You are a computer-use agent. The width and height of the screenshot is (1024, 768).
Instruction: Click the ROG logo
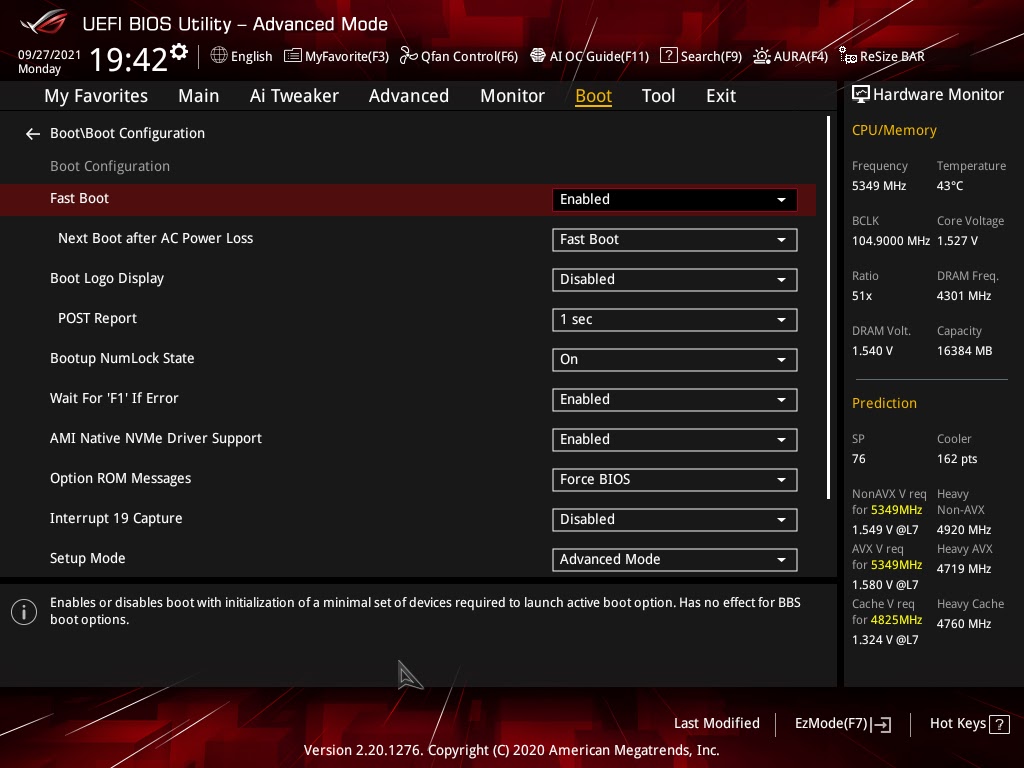click(44, 22)
